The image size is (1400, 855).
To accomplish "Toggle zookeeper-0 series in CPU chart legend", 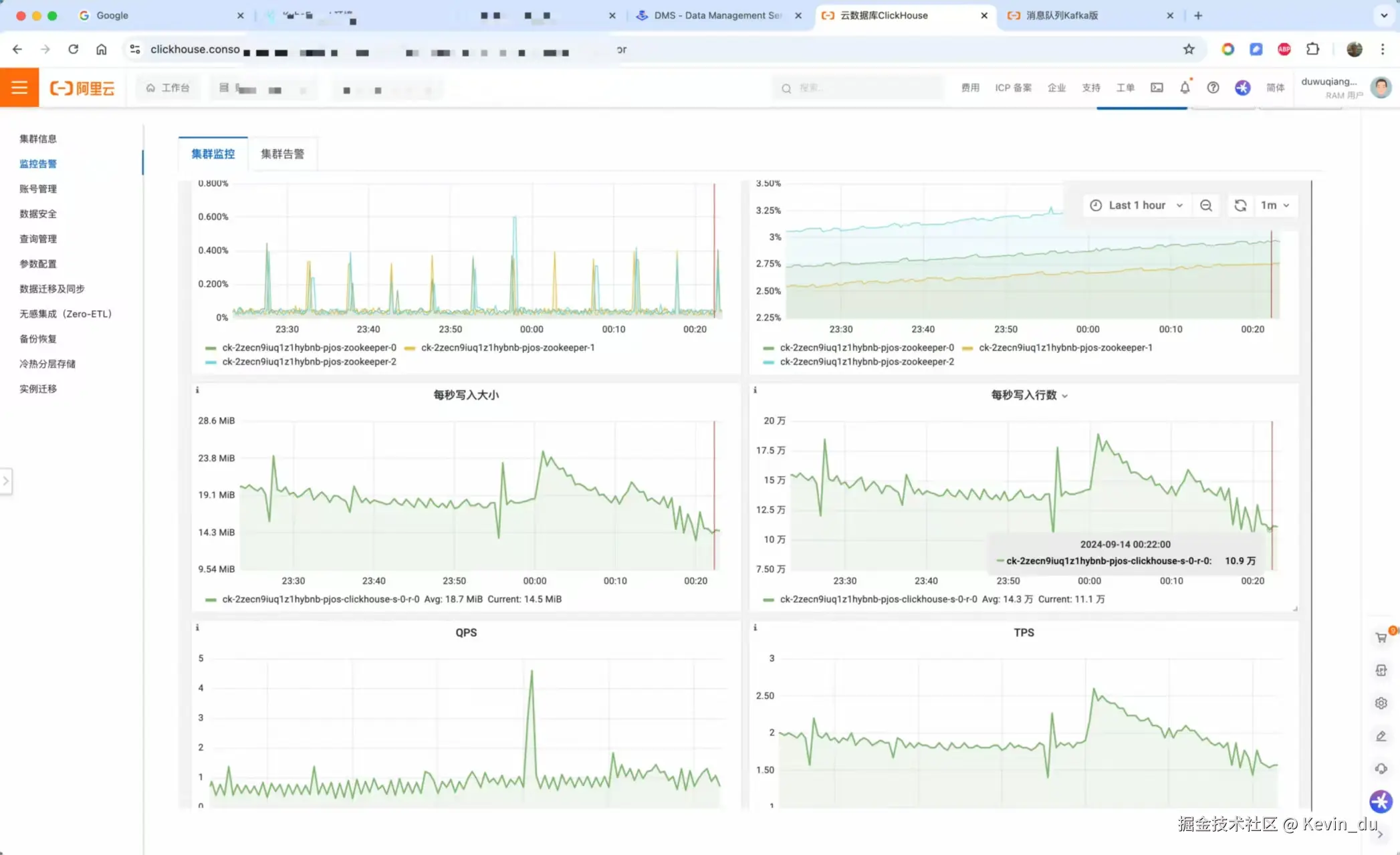I will 309,348.
